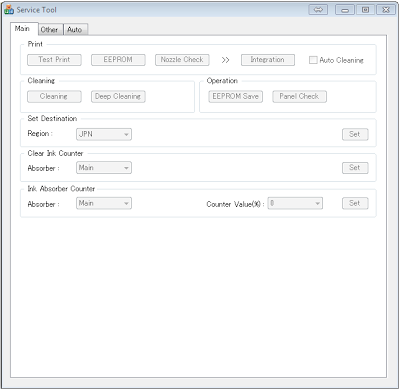Click the double-arrow button in title bar
Screen dimensions: 400x390
coord(318,10)
